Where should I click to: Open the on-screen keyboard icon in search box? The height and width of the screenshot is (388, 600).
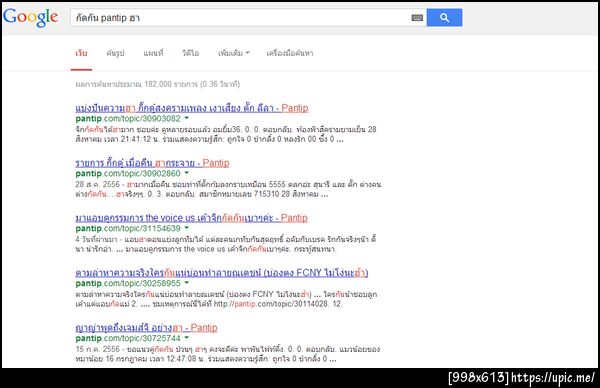pyautogui.click(x=417, y=18)
